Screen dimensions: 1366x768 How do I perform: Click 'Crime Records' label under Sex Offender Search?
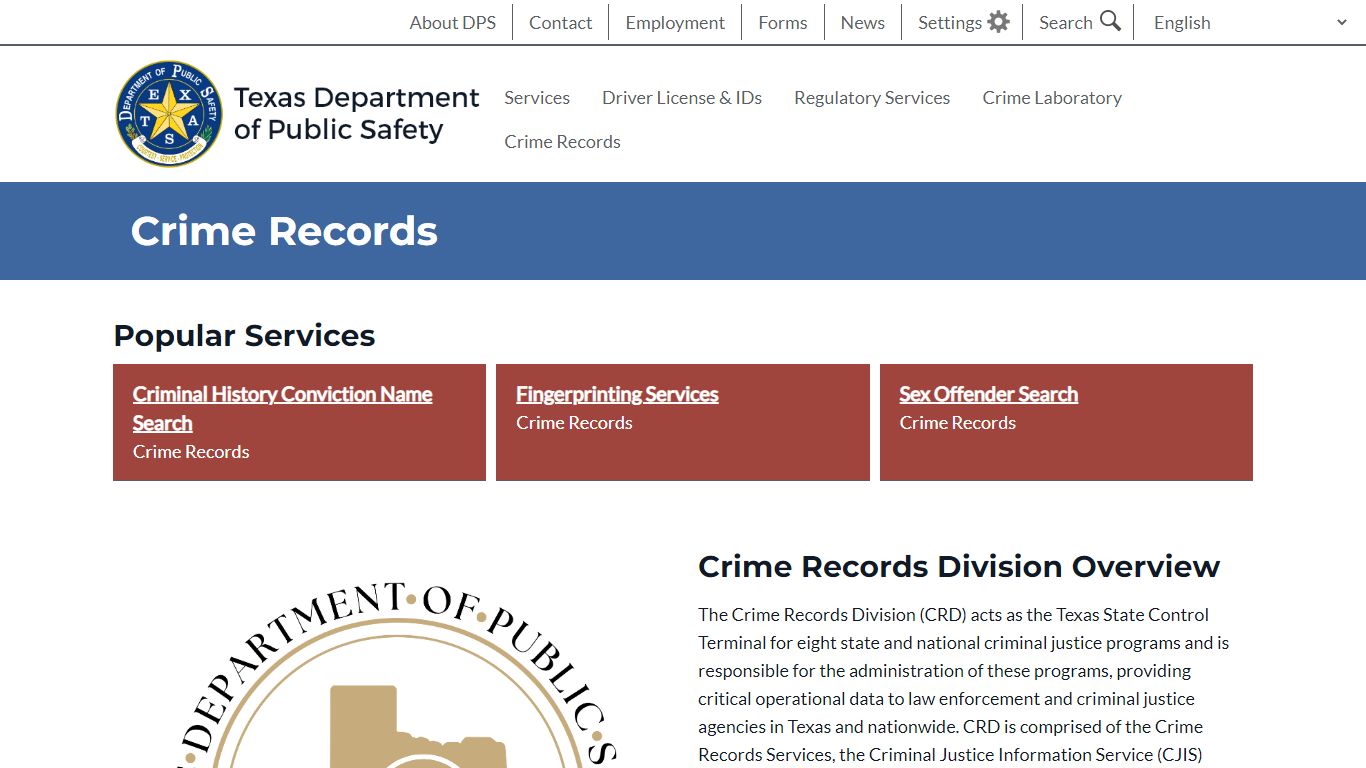957,423
